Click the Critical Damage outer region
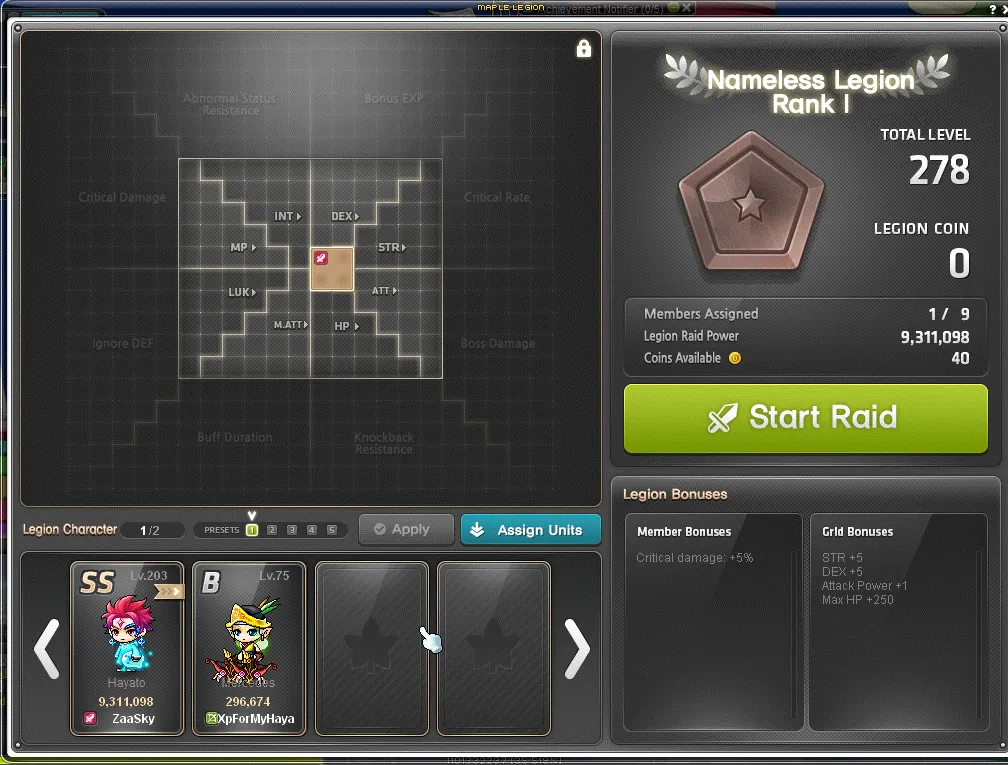The height and width of the screenshot is (765, 1008). pos(122,197)
